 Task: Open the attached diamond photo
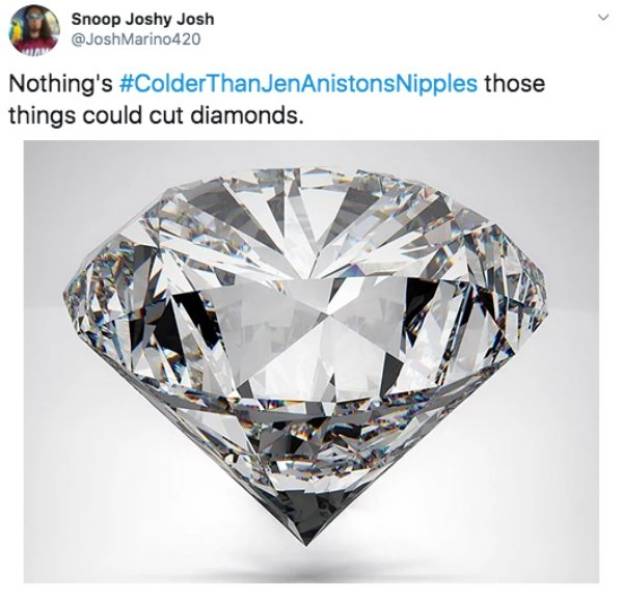(312, 362)
